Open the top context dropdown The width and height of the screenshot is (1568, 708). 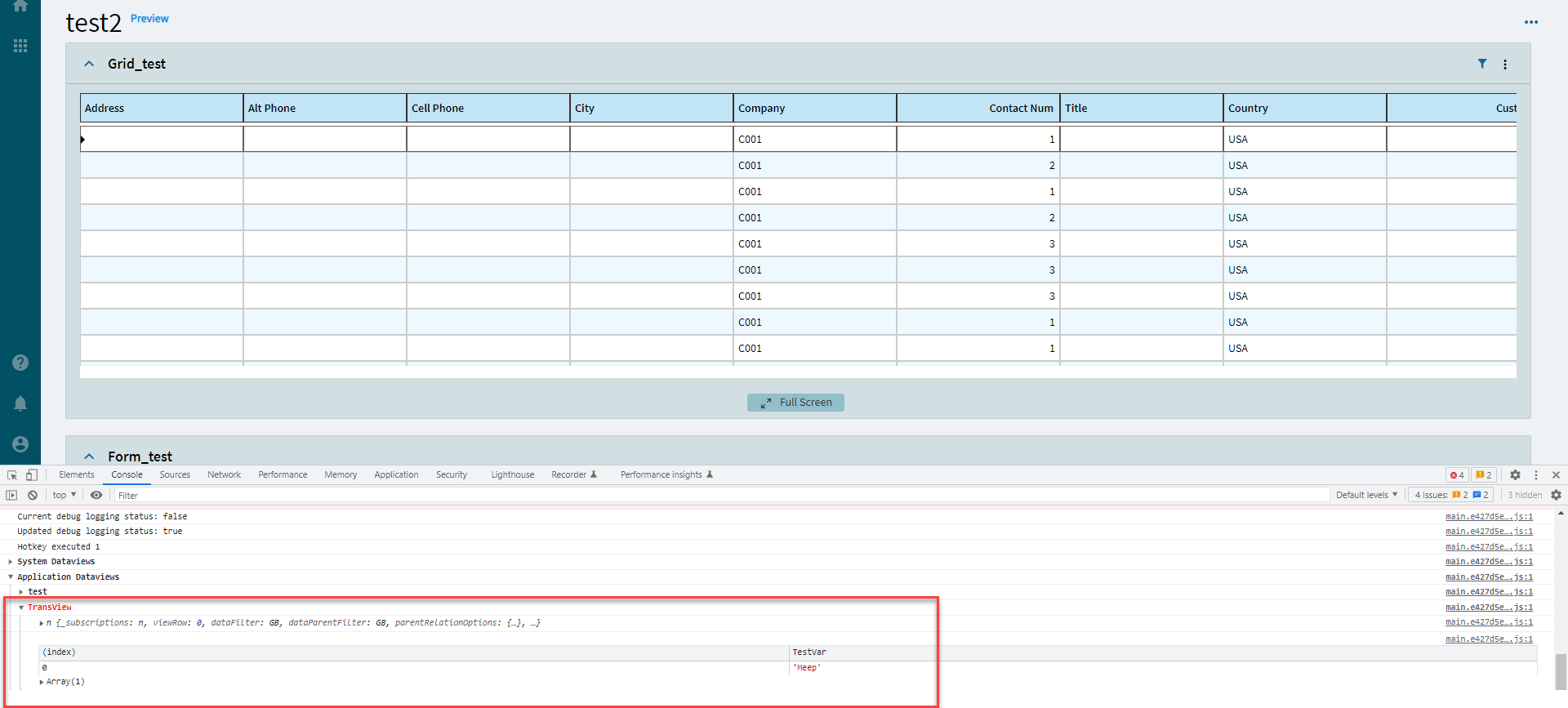tap(65, 495)
